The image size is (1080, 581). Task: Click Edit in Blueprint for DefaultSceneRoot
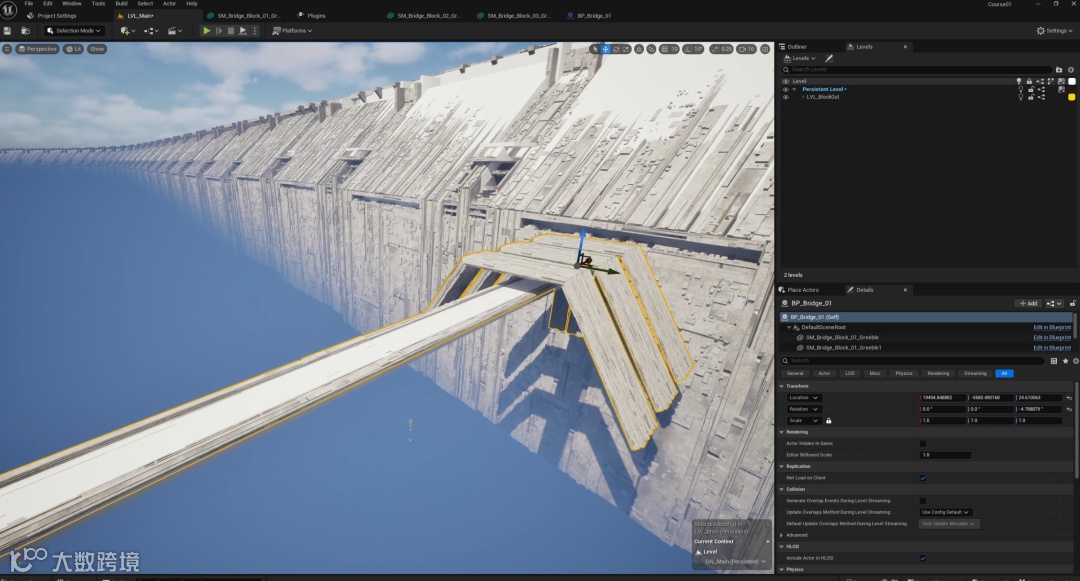pyautogui.click(x=1052, y=327)
